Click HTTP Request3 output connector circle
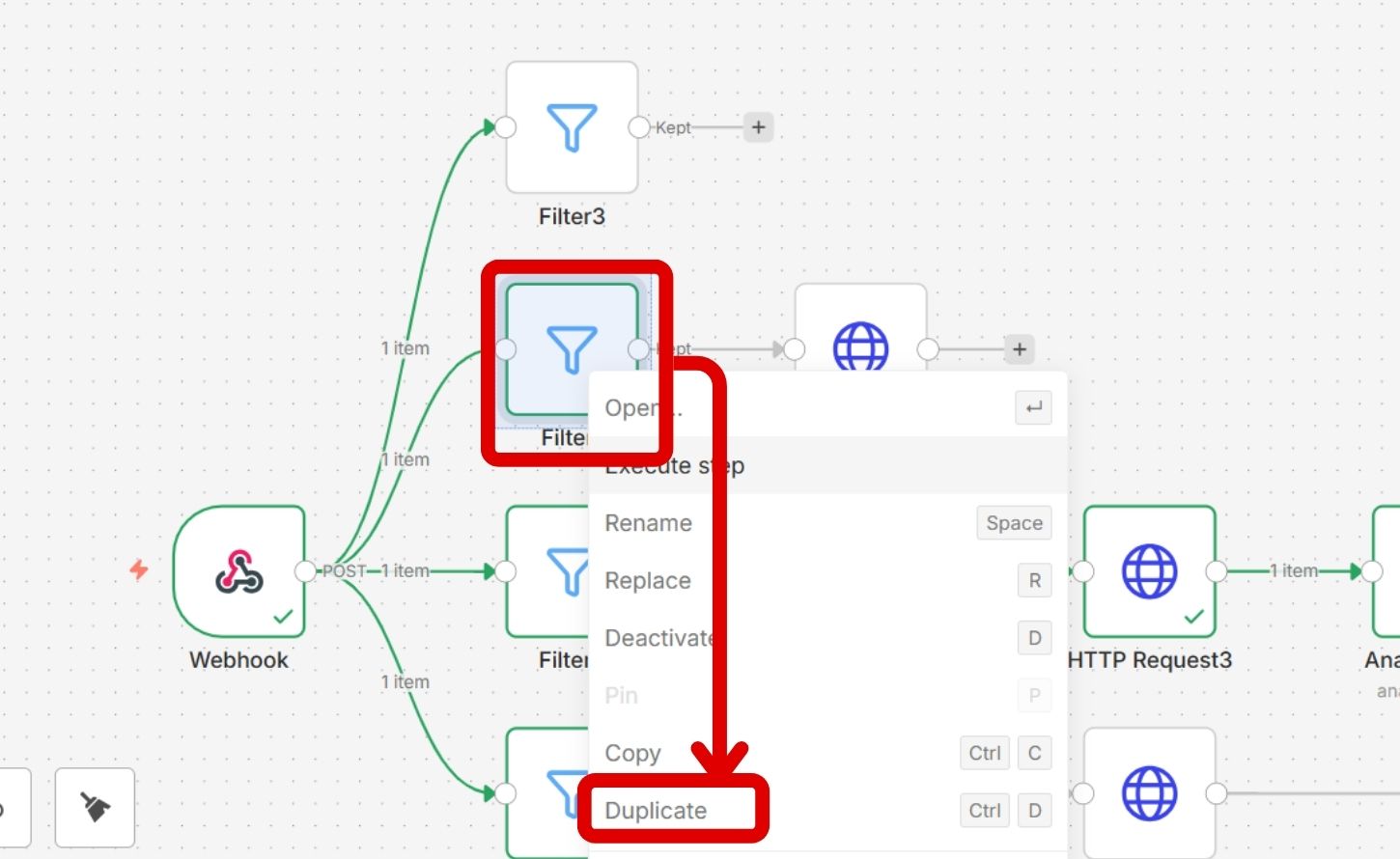Screen dimensions: 1400x859 tap(1217, 571)
